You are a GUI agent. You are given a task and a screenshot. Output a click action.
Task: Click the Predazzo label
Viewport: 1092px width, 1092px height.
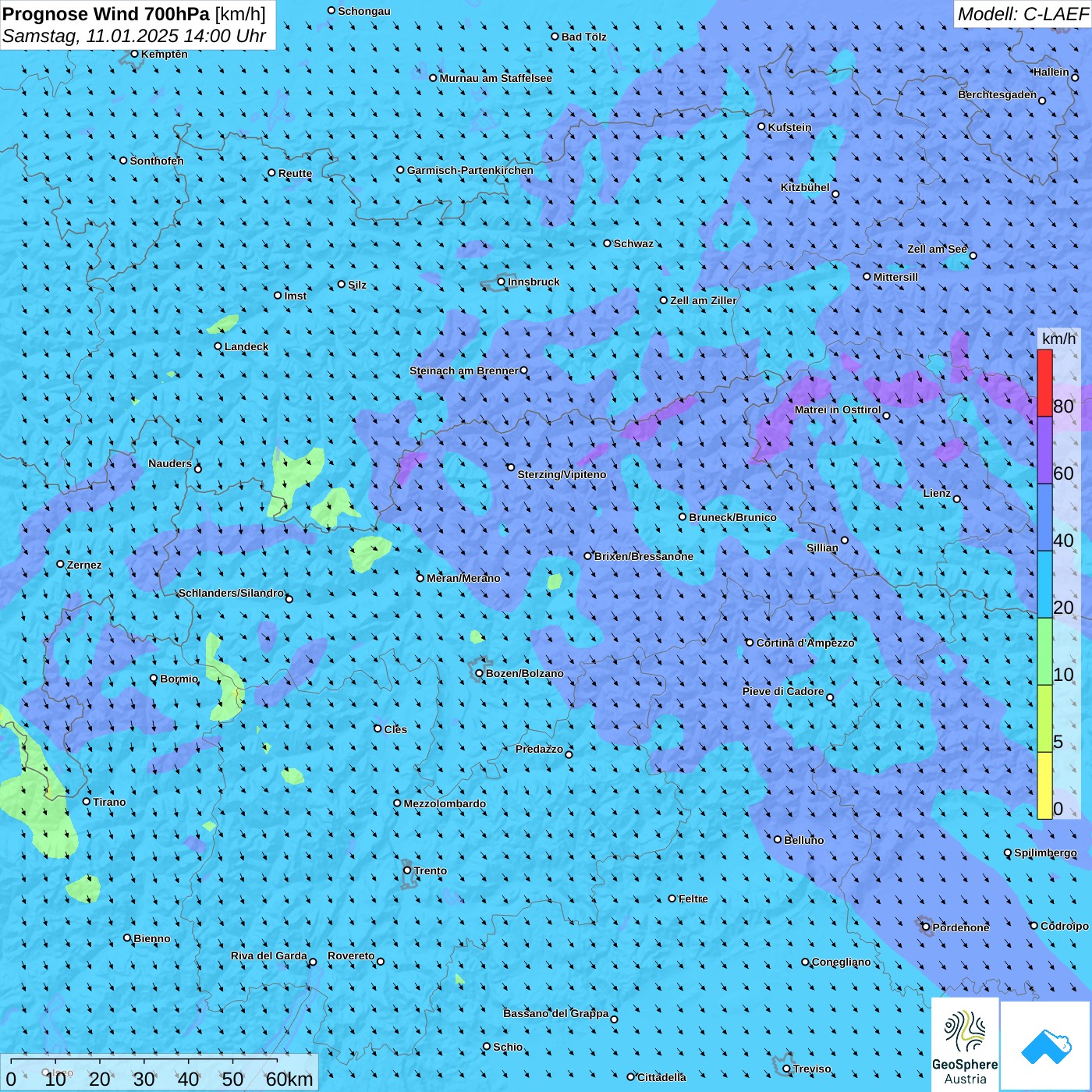tap(539, 749)
